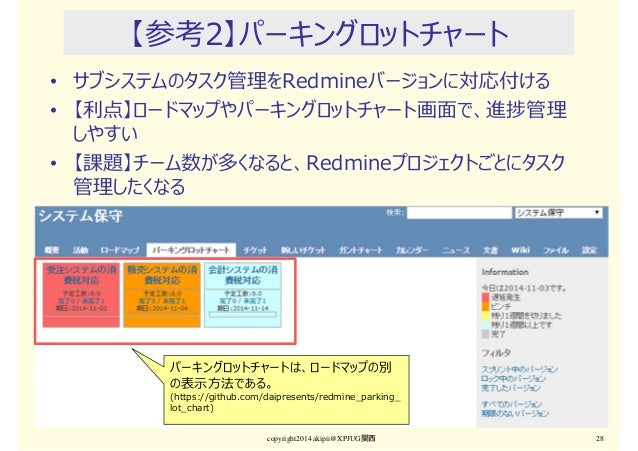Screen dimensions: 638x451
Task: Click the システム保守 project title
Action: tap(81, 216)
